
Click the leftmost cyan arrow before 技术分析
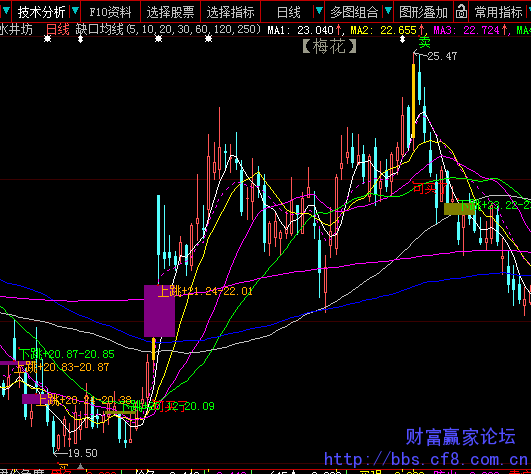6,12
